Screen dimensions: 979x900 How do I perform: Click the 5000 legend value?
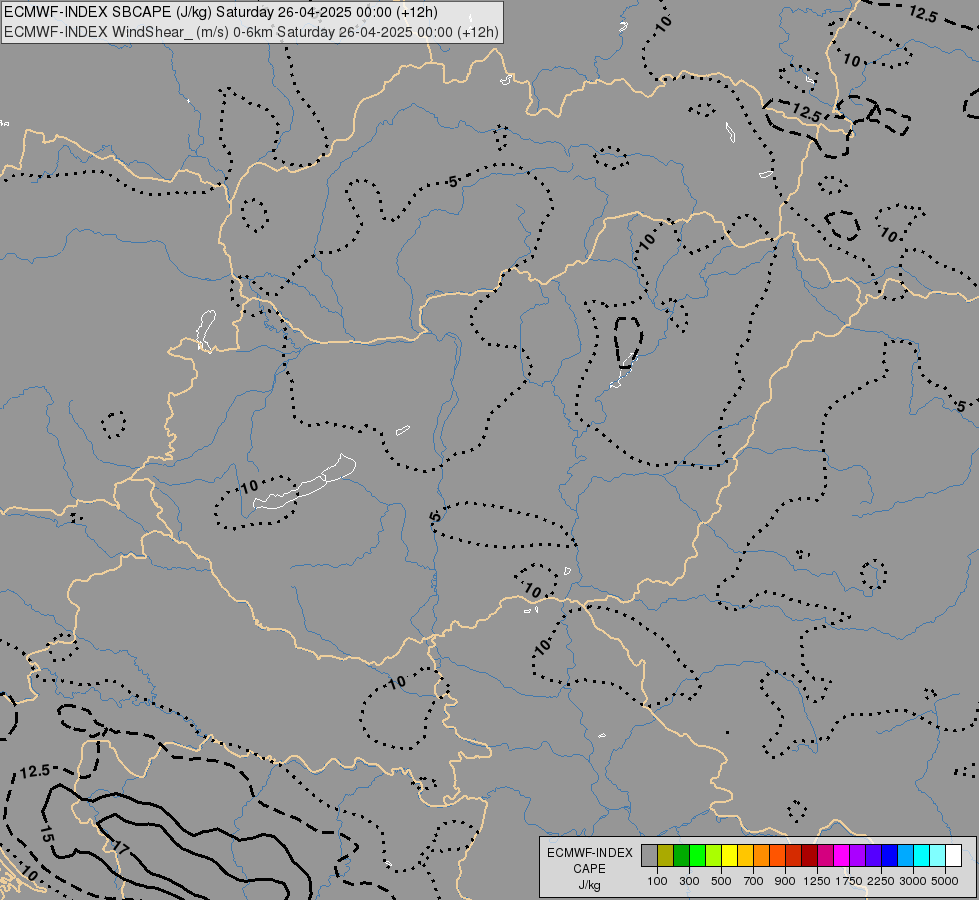(945, 881)
